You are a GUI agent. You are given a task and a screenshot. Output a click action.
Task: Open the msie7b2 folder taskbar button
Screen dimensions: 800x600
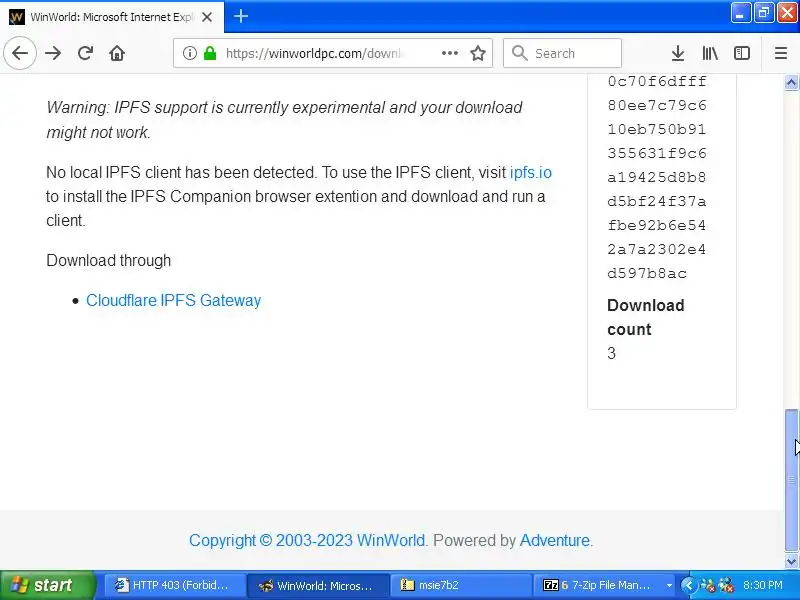460,585
